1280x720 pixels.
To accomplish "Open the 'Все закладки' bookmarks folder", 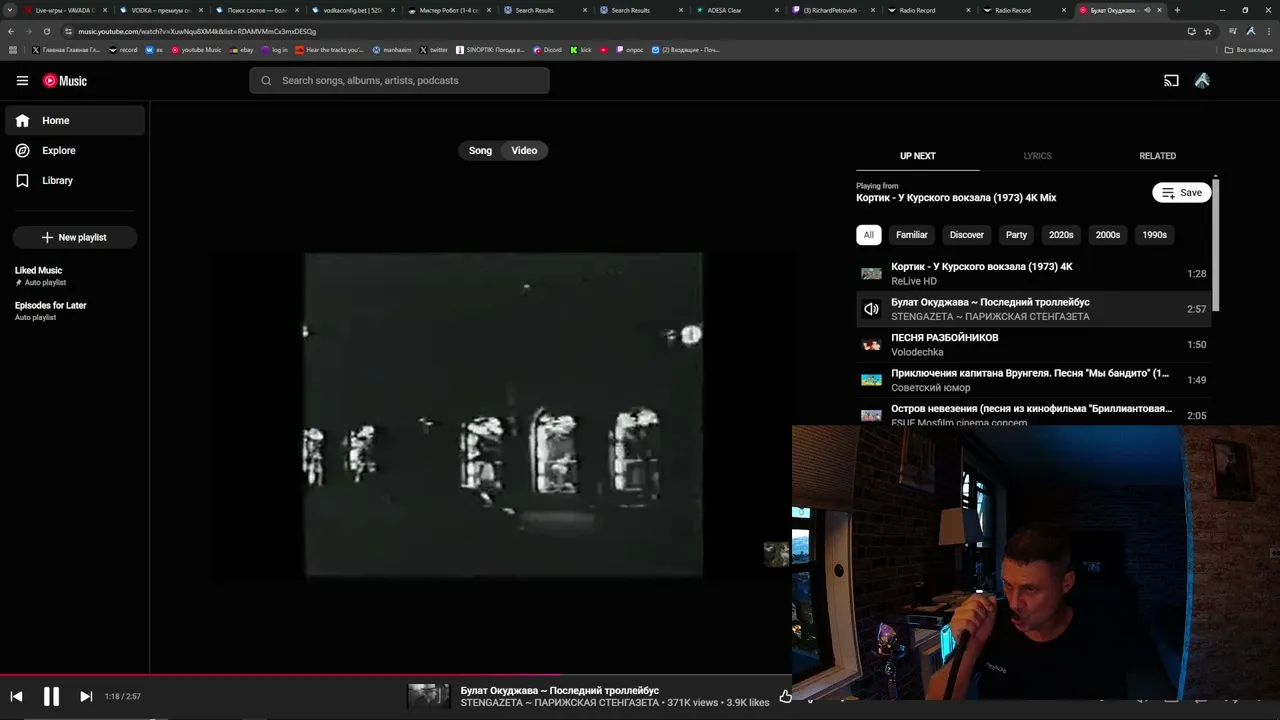I will [1249, 50].
